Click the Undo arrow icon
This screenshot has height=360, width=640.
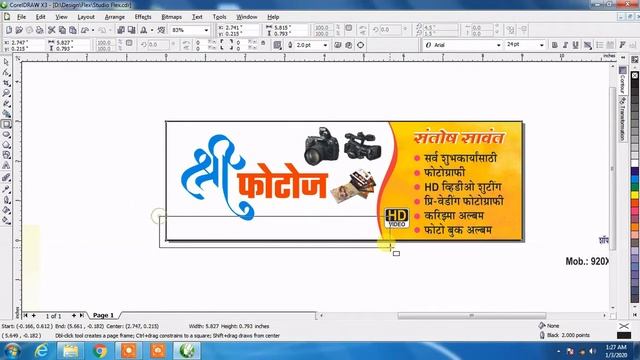click(x=85, y=30)
